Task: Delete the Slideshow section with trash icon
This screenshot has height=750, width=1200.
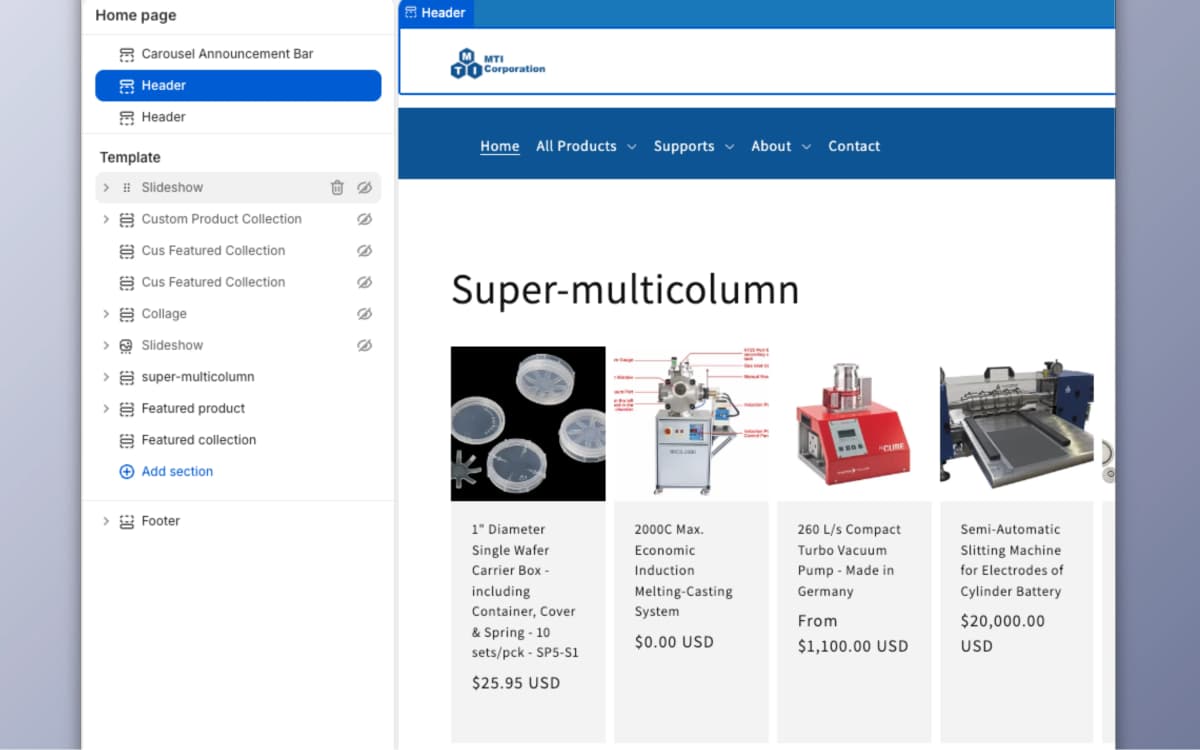Action: (x=337, y=188)
